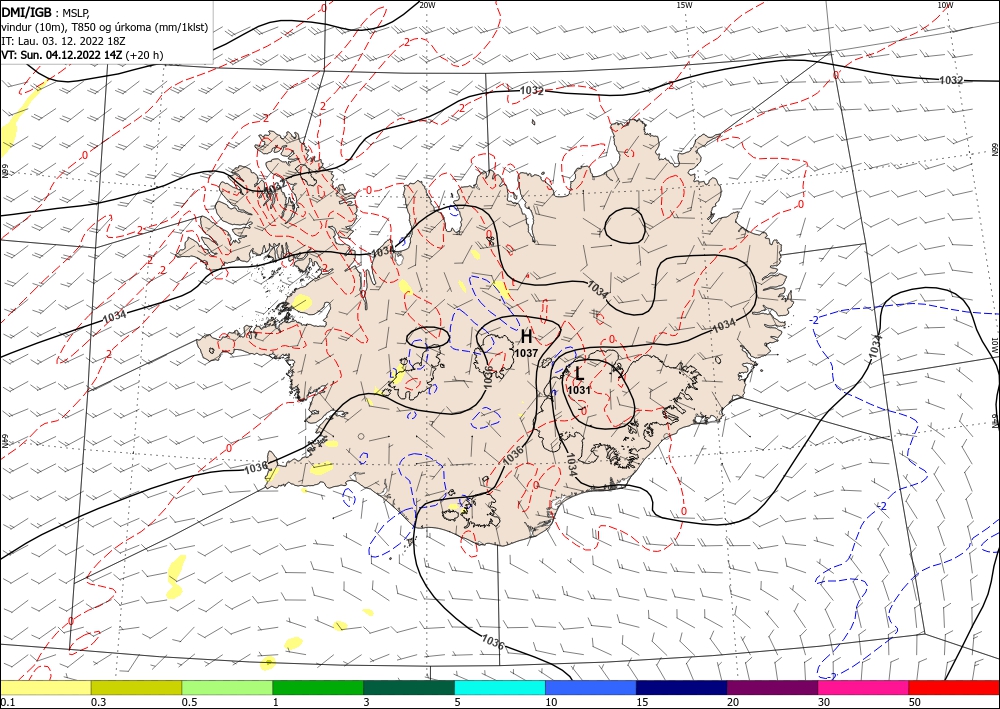Select the dark green 3–5 mm legend swatch
Viewport: 1000px width, 709px height.
tap(409, 687)
